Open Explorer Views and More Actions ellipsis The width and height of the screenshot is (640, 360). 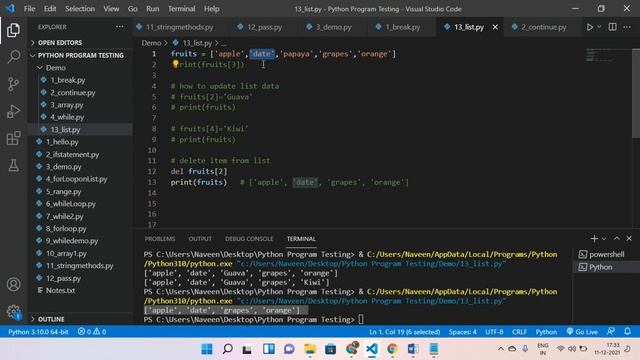pyautogui.click(x=119, y=27)
